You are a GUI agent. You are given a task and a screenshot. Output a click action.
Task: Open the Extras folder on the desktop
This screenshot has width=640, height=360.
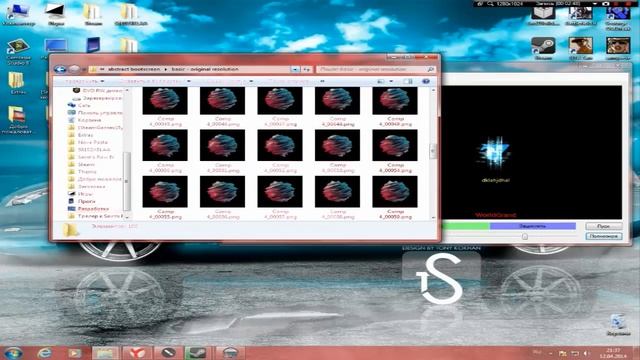(x=17, y=83)
